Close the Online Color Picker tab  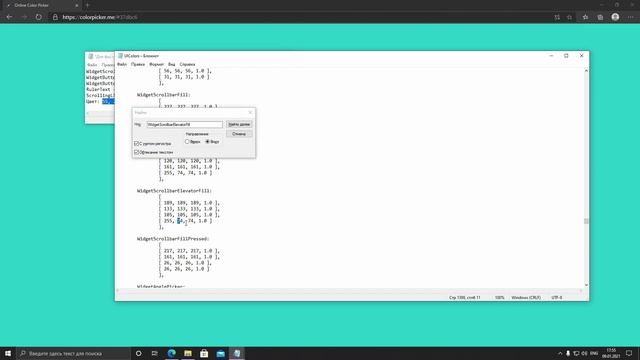click(x=76, y=5)
